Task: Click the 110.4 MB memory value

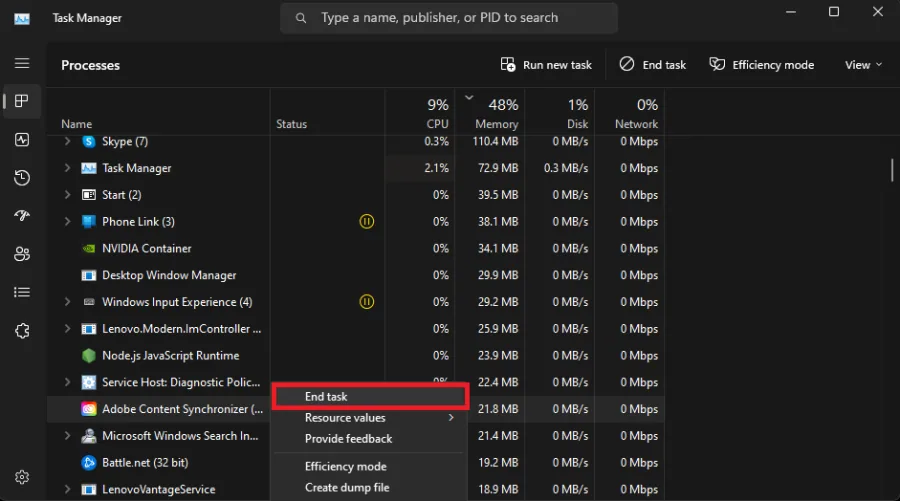Action: coord(495,141)
